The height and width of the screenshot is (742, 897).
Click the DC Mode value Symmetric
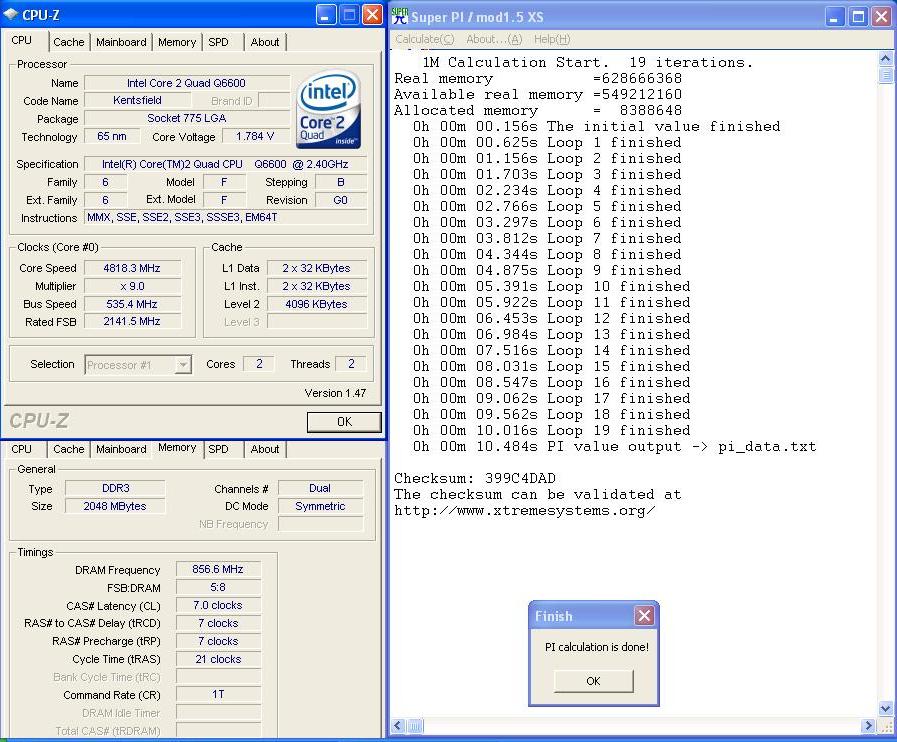click(320, 506)
